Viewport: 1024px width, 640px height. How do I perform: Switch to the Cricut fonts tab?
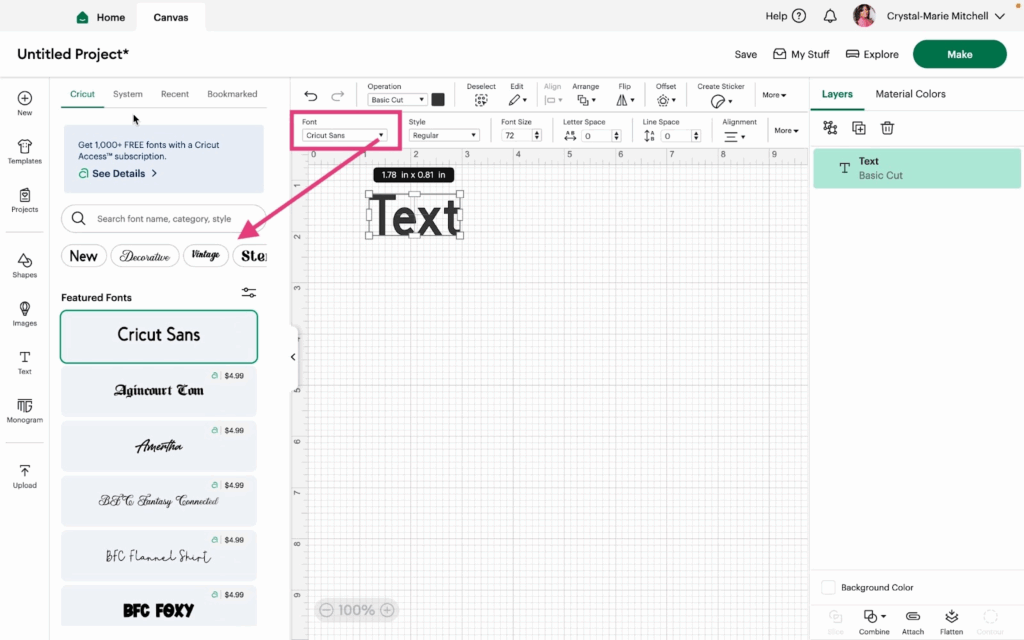(82, 94)
